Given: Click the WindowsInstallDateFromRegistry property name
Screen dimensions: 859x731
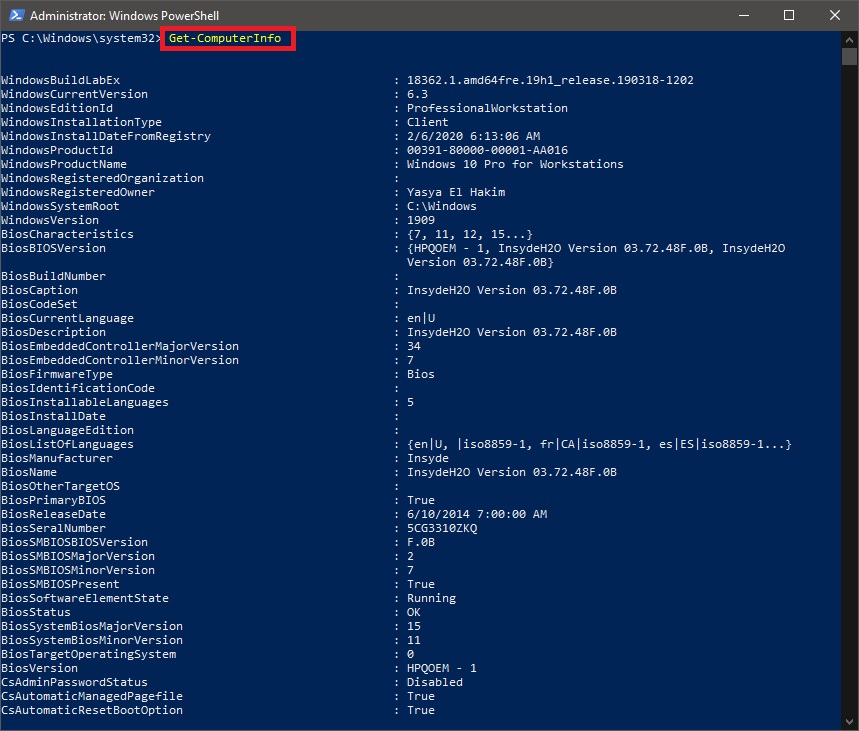Looking at the screenshot, I should point(106,136).
